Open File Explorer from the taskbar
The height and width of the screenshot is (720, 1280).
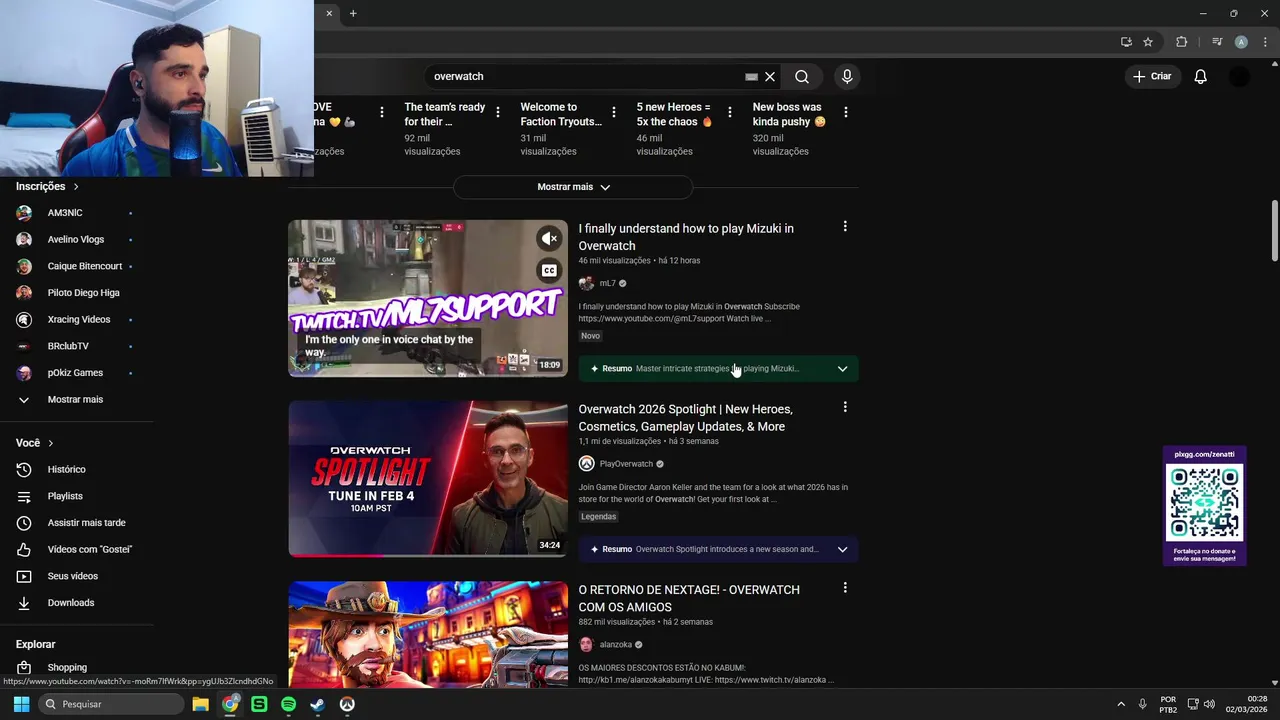(x=200, y=704)
